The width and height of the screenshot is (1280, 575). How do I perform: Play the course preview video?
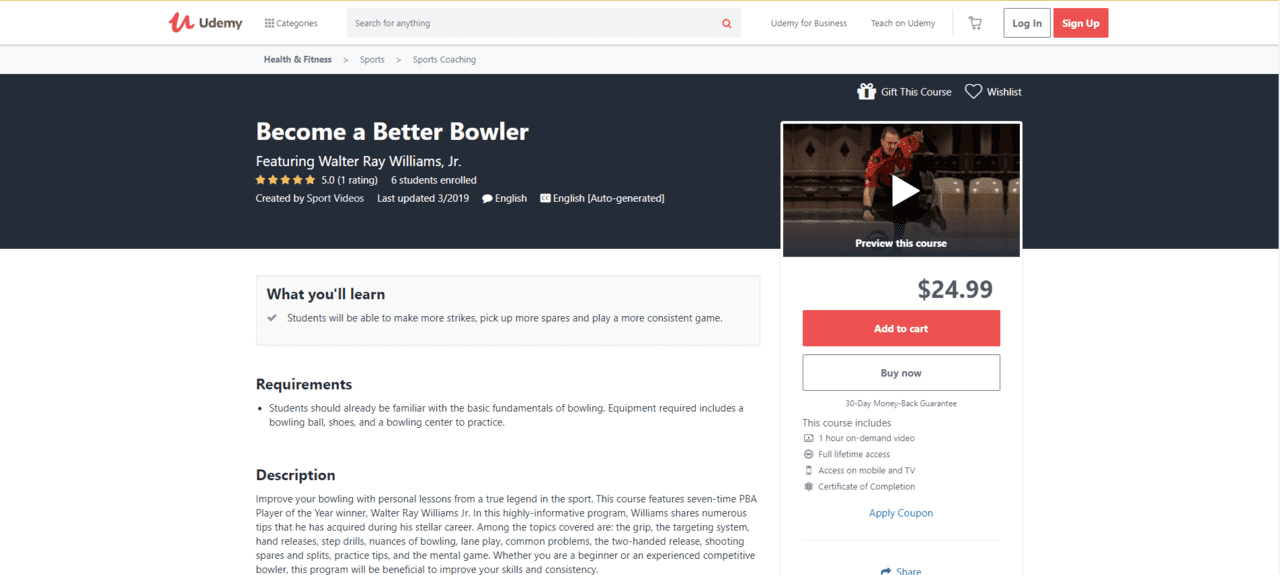(x=905, y=190)
